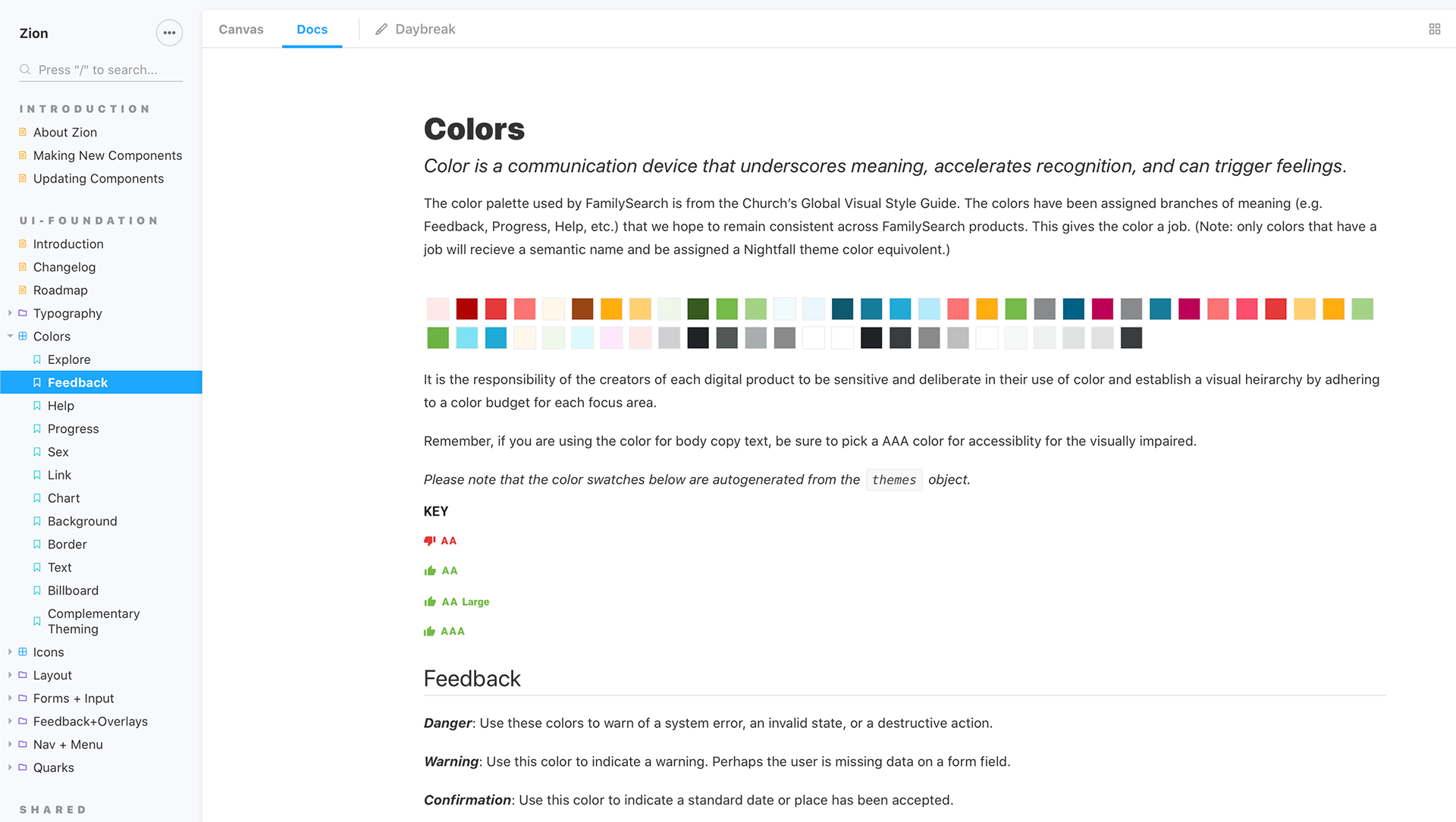The image size is (1456, 822).
Task: Click the bookmark icon beside Explore
Action: coord(37,359)
